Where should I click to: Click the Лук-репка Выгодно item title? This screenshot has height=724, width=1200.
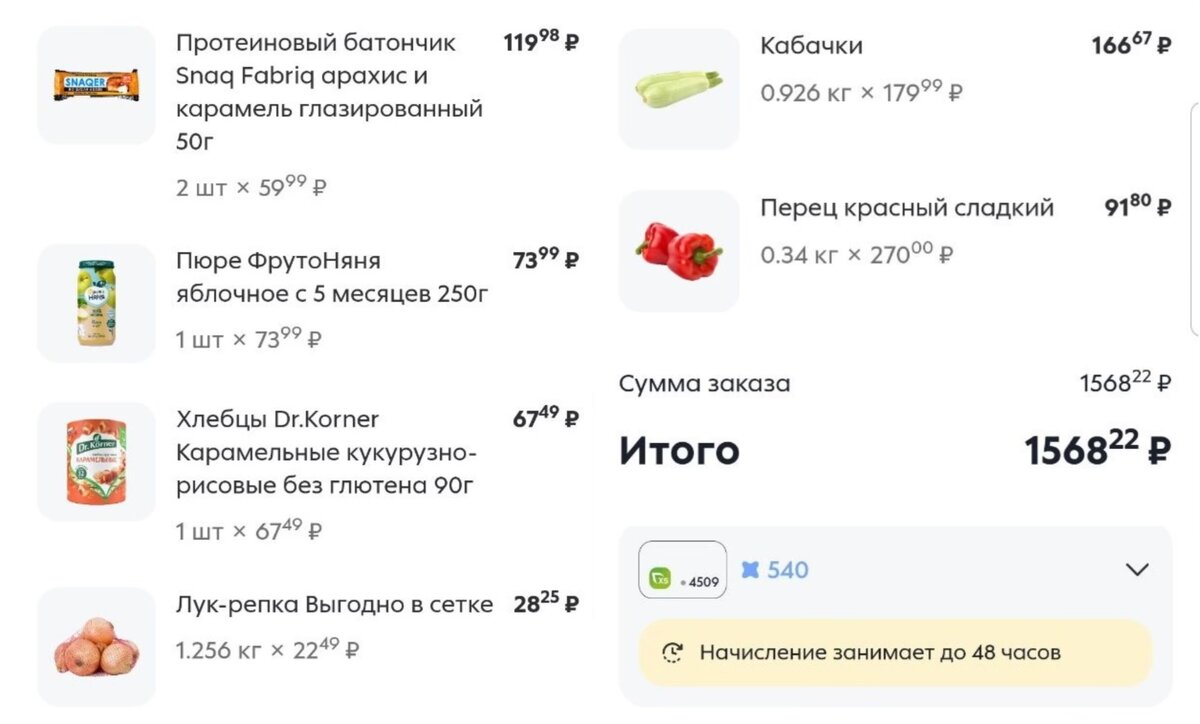pos(335,604)
